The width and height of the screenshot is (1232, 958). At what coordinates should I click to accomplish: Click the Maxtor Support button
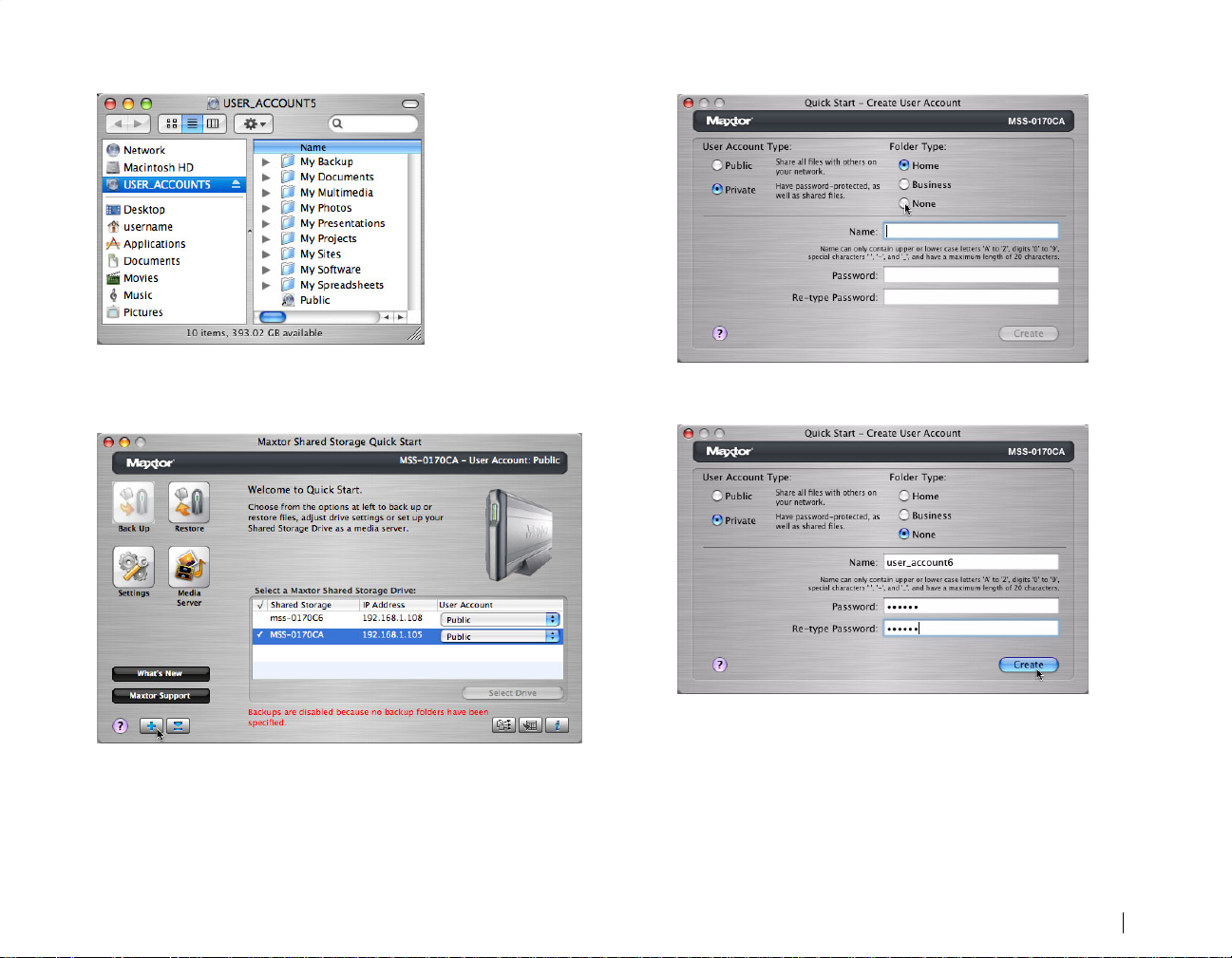tap(161, 696)
